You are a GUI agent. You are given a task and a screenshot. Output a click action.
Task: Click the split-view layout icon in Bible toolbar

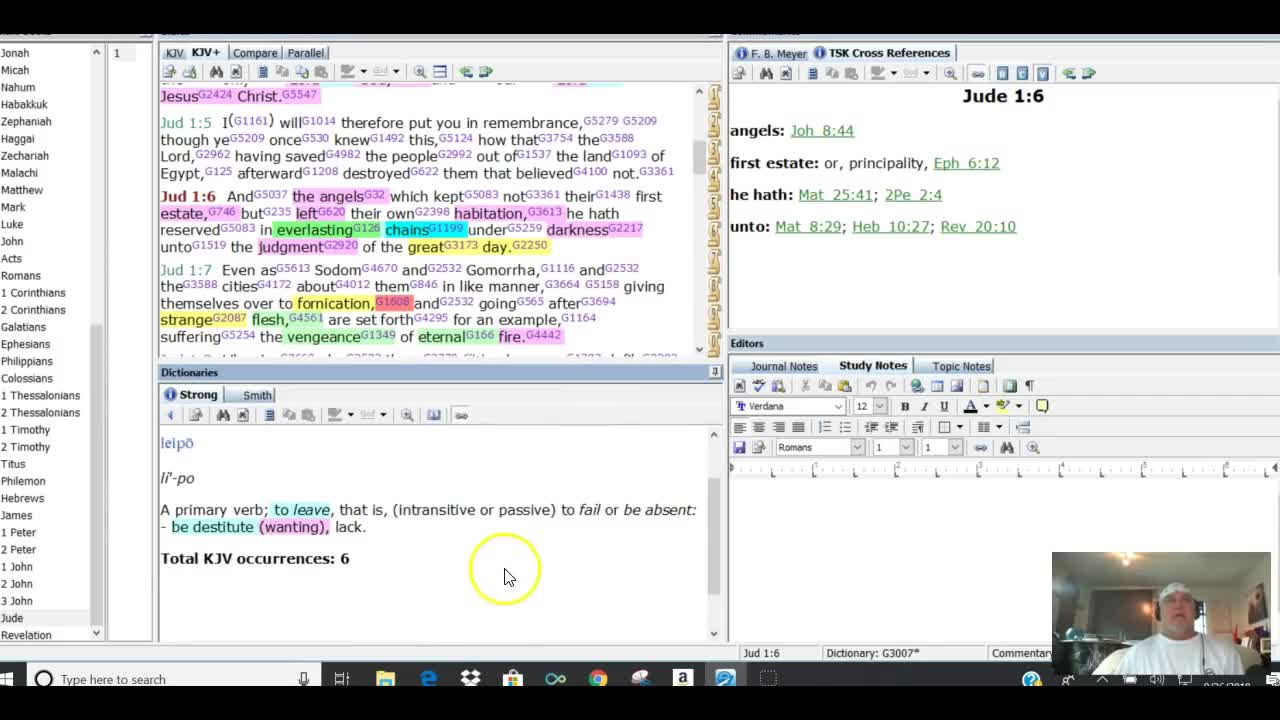coord(440,72)
